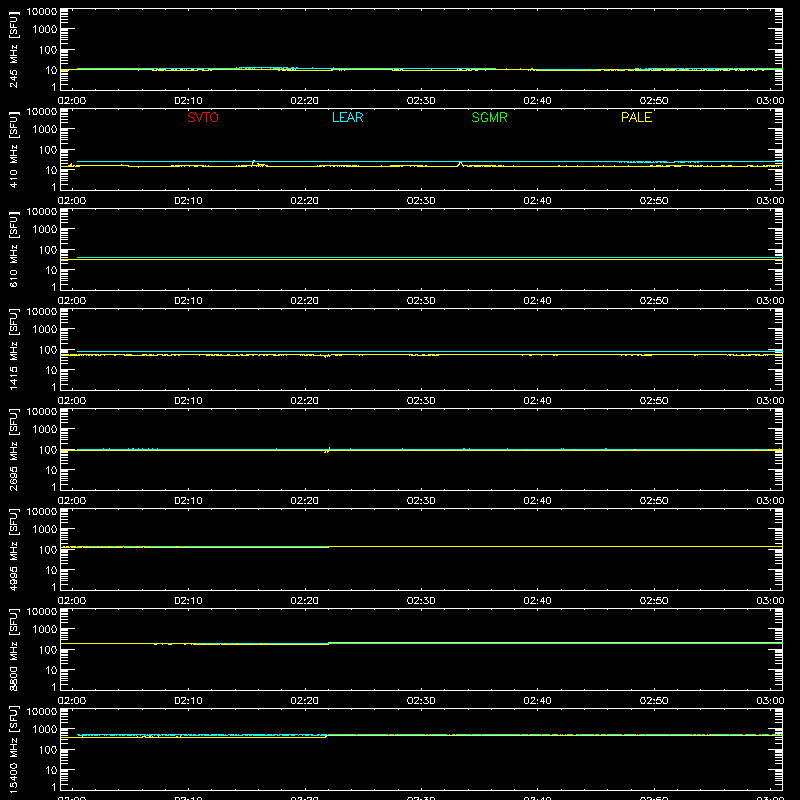Select the 4995 MHz [SFU] axis label
The width and height of the screenshot is (800, 800).
point(13,549)
